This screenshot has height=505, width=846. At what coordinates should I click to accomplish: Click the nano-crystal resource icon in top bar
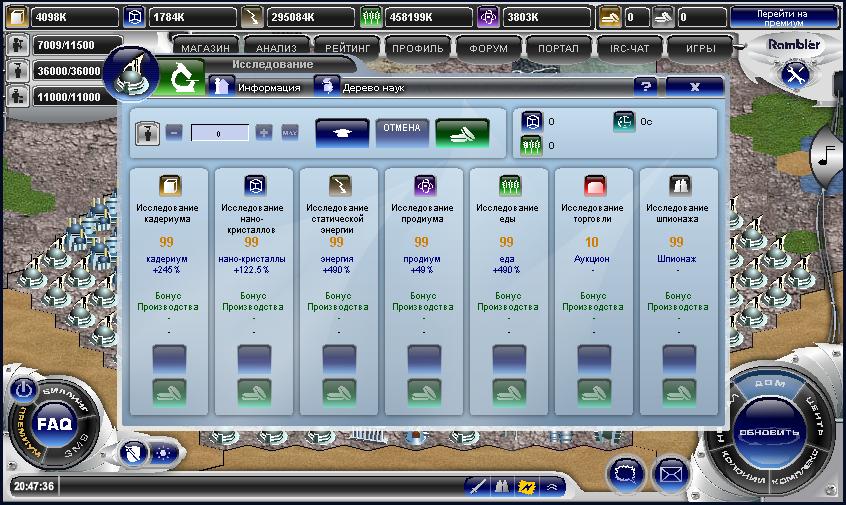tap(134, 17)
